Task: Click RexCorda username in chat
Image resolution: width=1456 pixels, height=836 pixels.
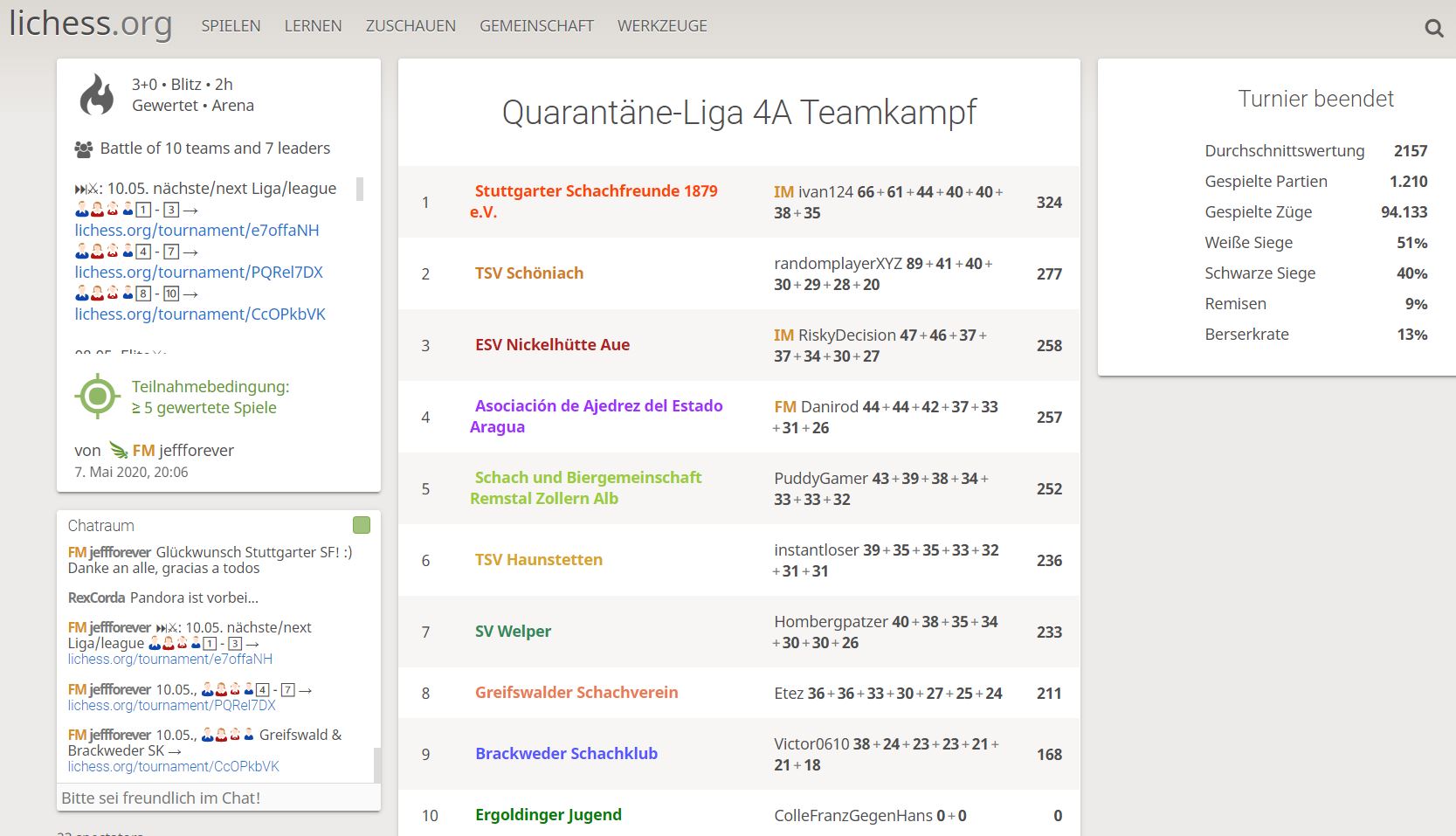Action: 97,598
